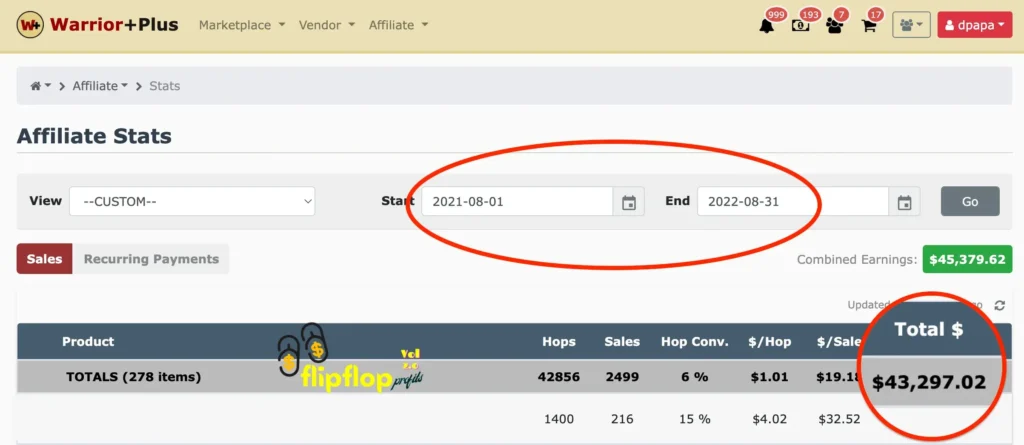Open the home breadcrumb dropdown
Viewport: 1024px width, 445px height.
pyautogui.click(x=40, y=86)
